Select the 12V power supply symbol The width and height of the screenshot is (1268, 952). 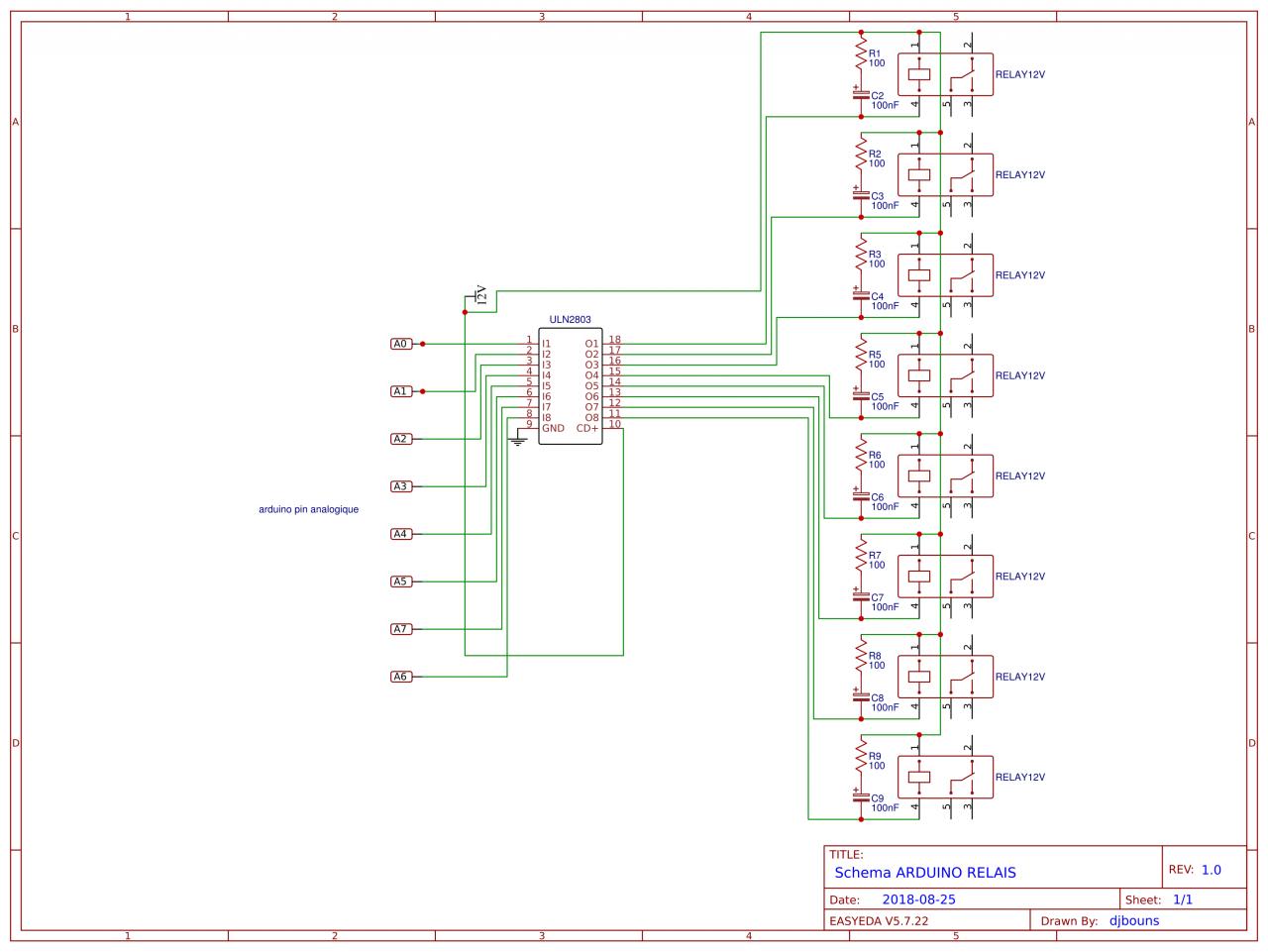[x=476, y=295]
